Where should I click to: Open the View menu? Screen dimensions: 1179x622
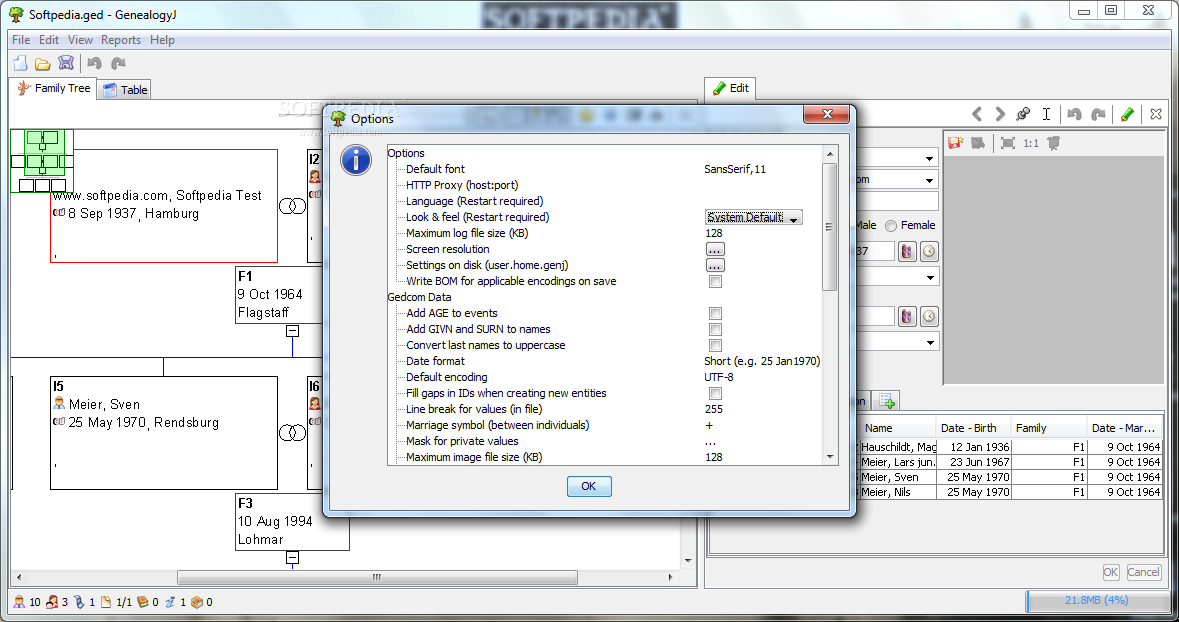point(80,40)
